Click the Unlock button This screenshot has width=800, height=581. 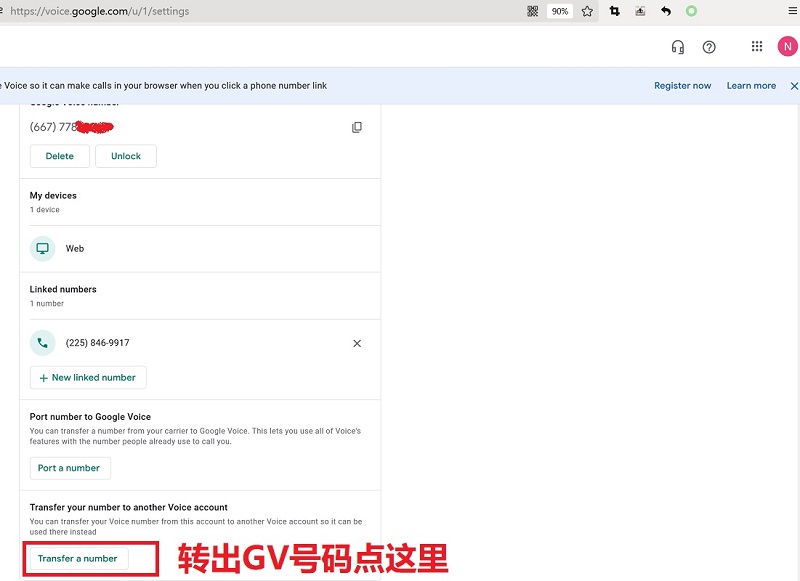tap(126, 156)
